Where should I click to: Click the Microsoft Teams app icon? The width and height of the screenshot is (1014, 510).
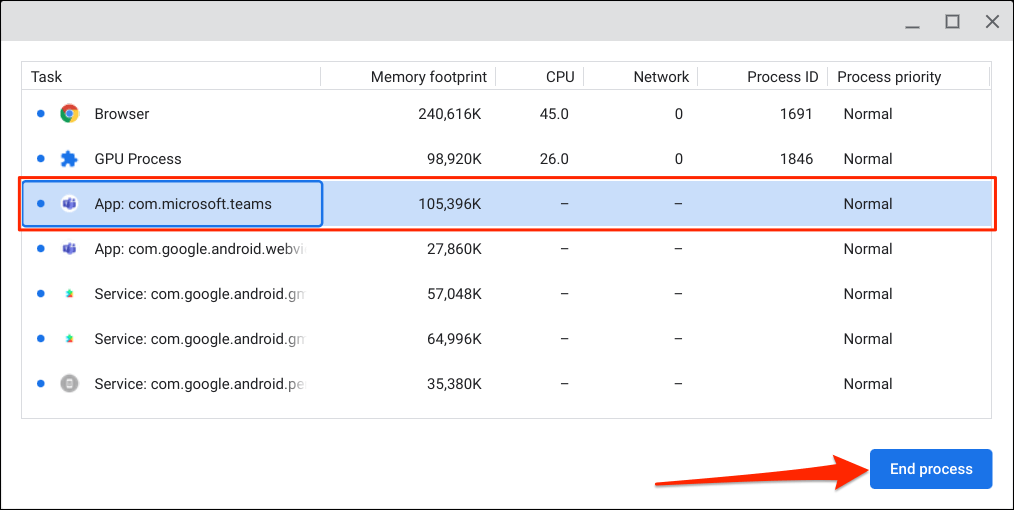point(69,204)
